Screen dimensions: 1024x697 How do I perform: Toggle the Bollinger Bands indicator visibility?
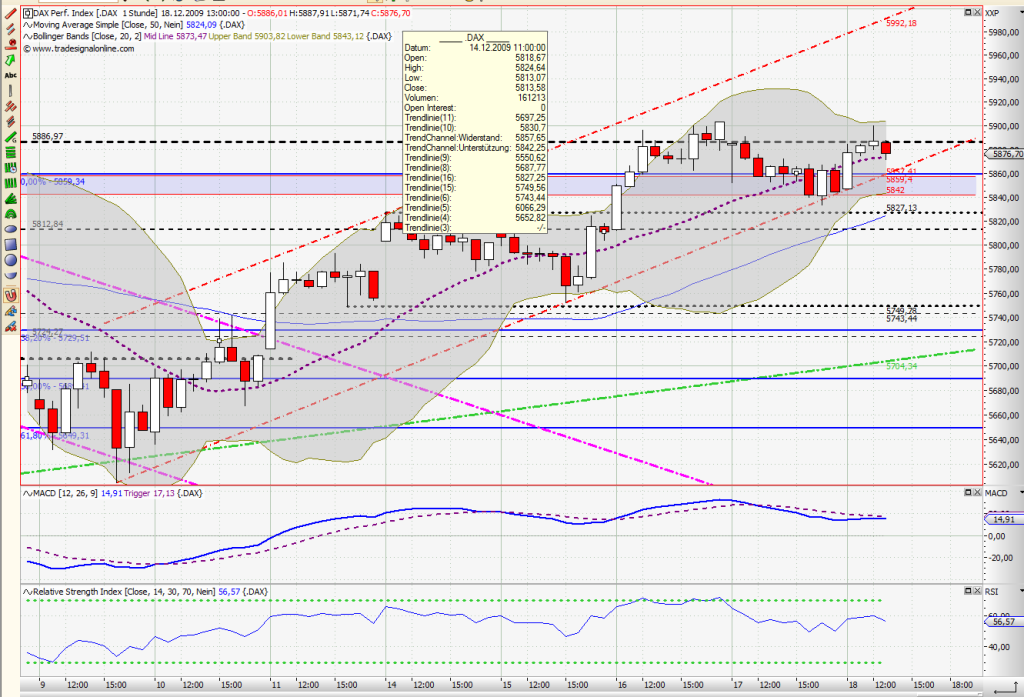click(28, 36)
